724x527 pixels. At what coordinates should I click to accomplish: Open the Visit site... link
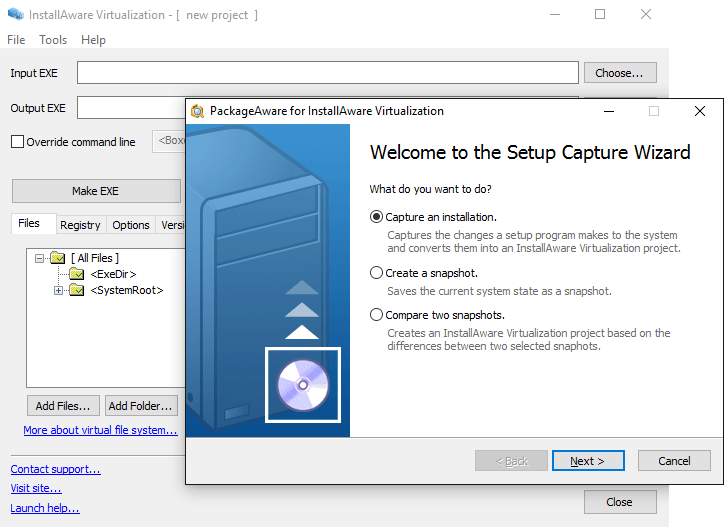tap(36, 488)
